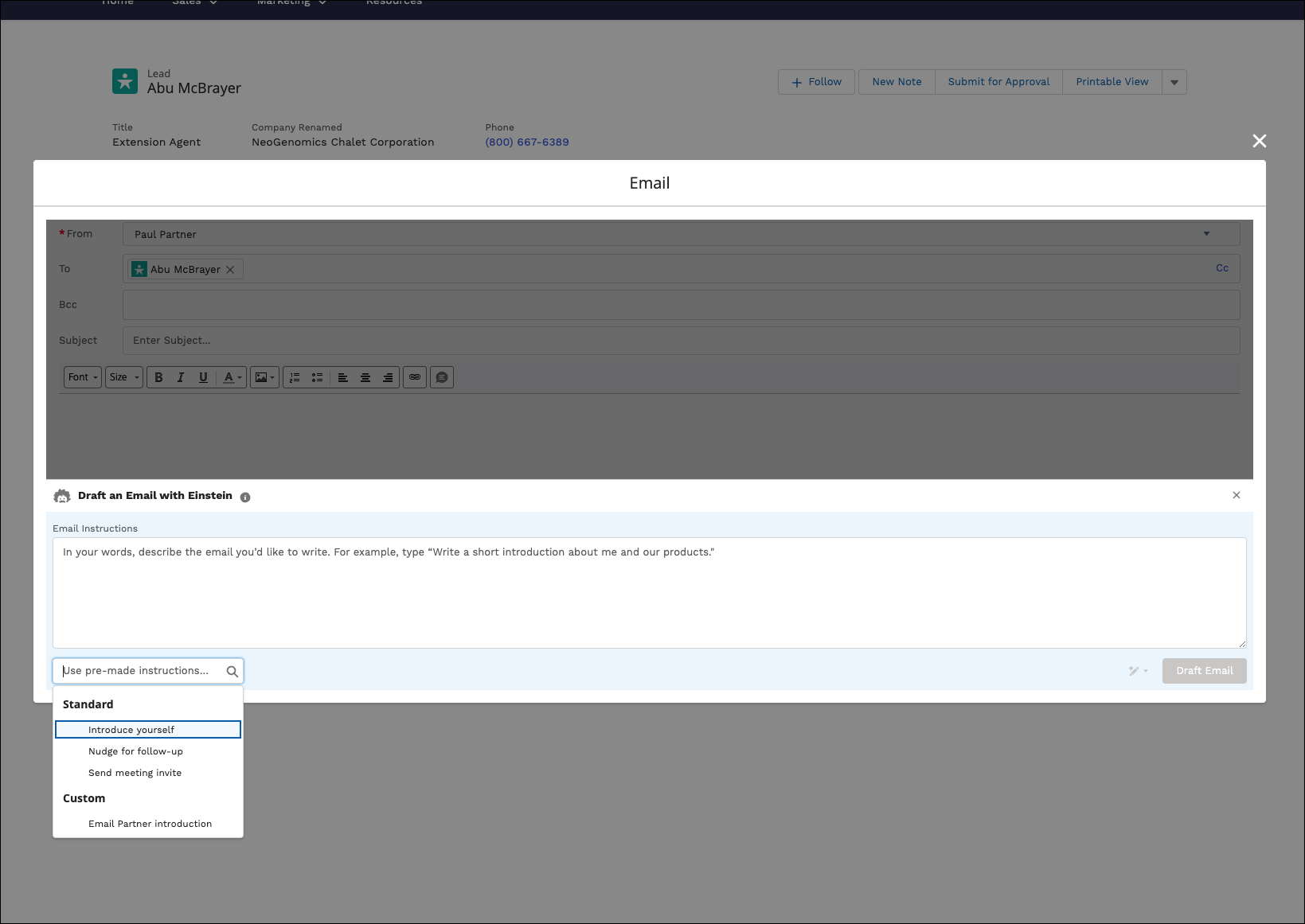Open the Resources navigation tab

point(394,3)
